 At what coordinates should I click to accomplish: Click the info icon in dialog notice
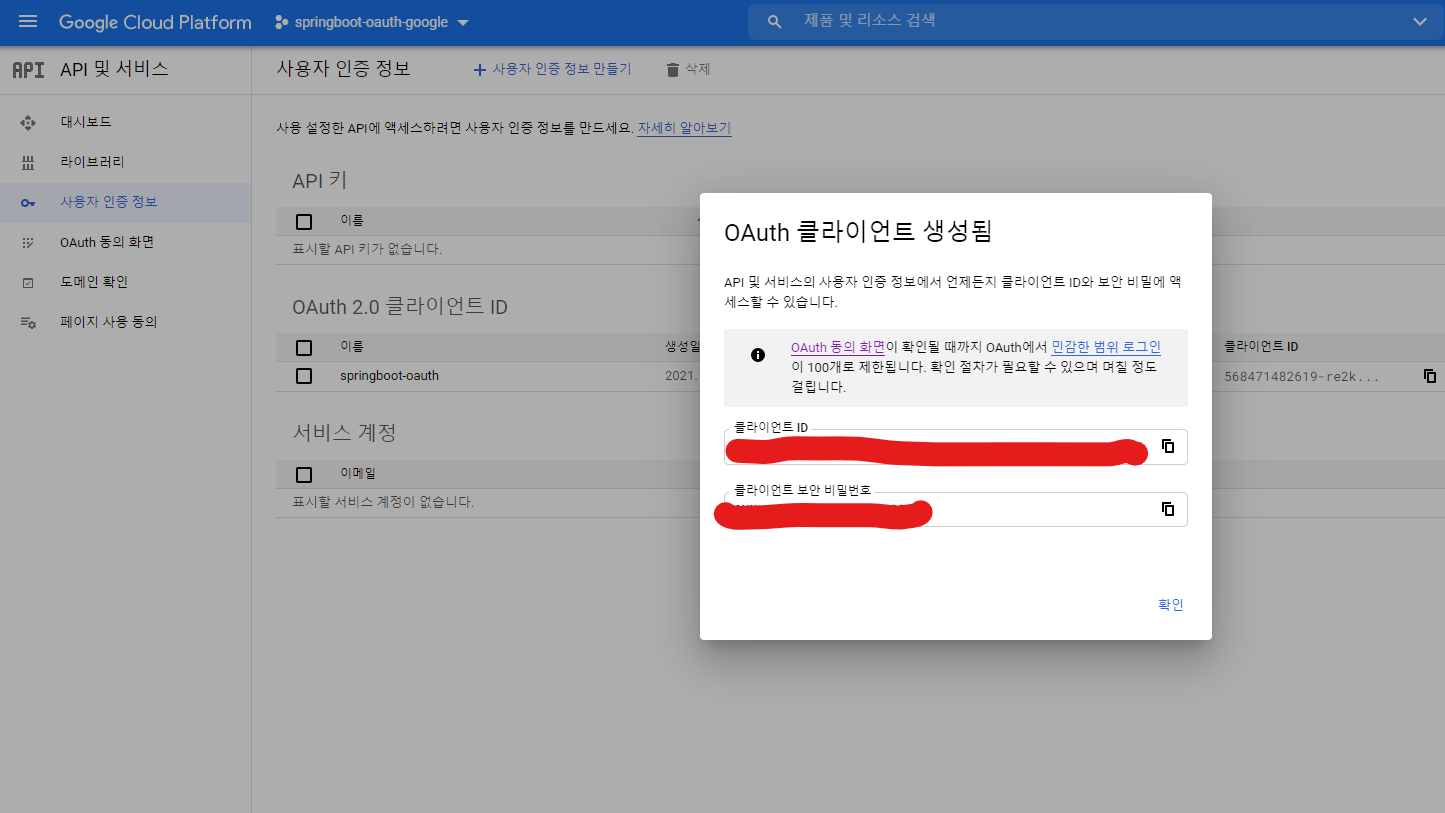tap(758, 354)
